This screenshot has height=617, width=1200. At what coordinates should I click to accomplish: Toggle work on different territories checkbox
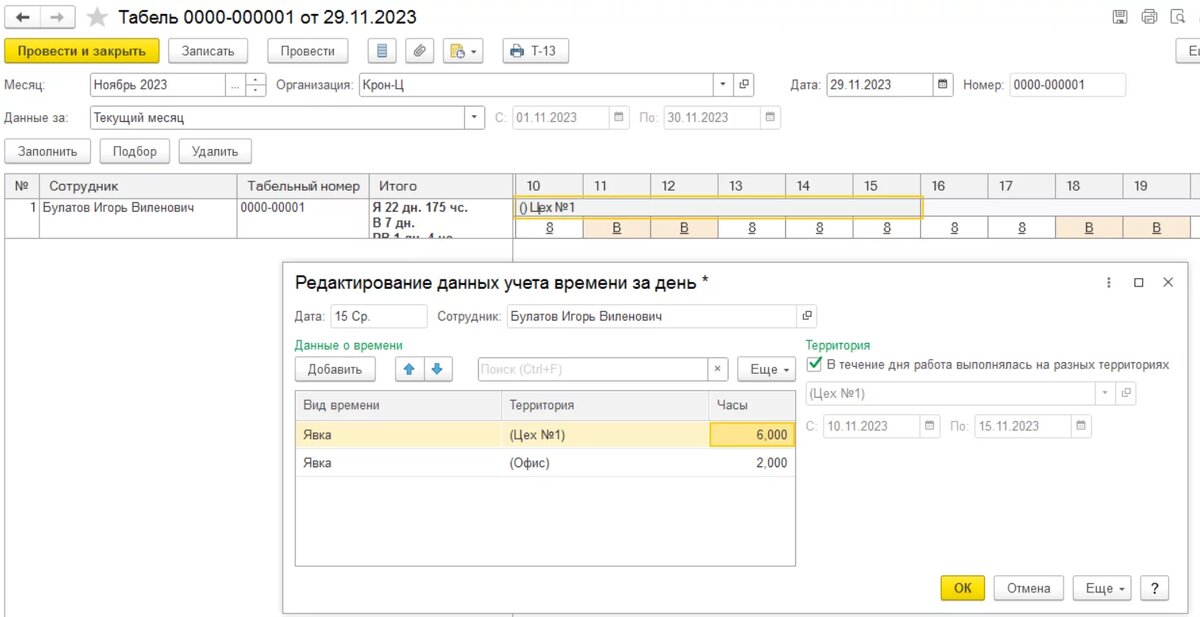click(x=814, y=365)
